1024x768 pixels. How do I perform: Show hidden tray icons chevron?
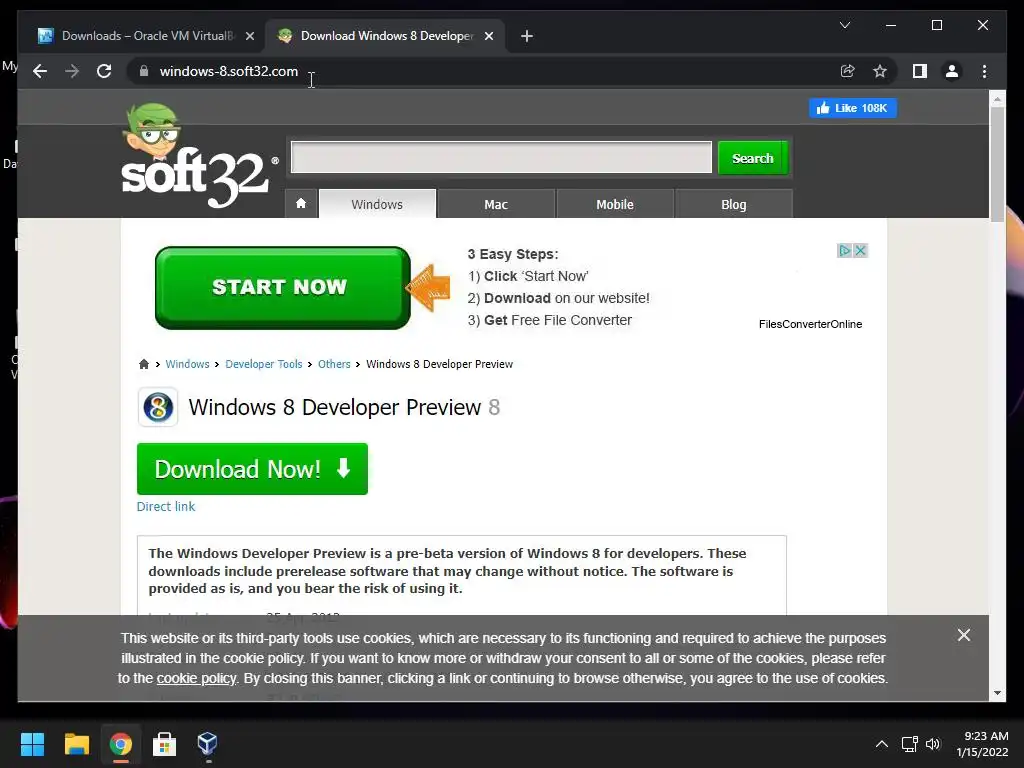click(882, 744)
